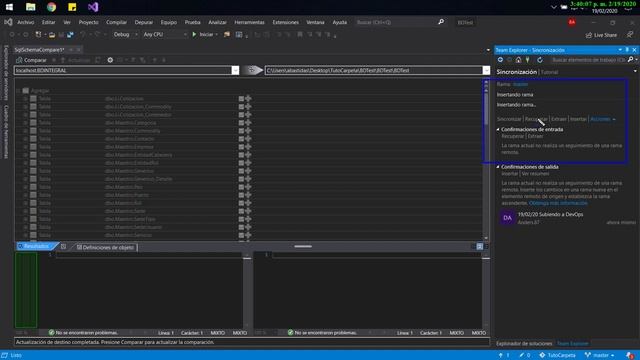Collapse the Confirmaciones de entrada section

498,129
